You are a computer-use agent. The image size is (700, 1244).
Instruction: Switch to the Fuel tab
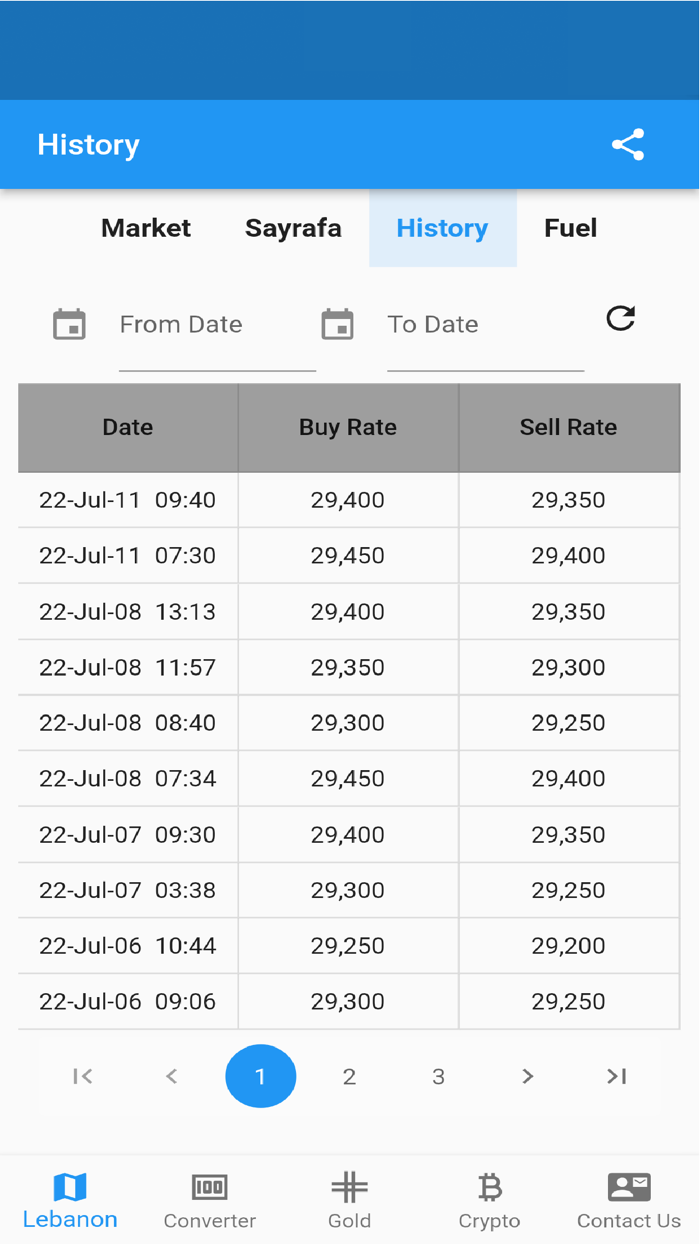point(570,228)
